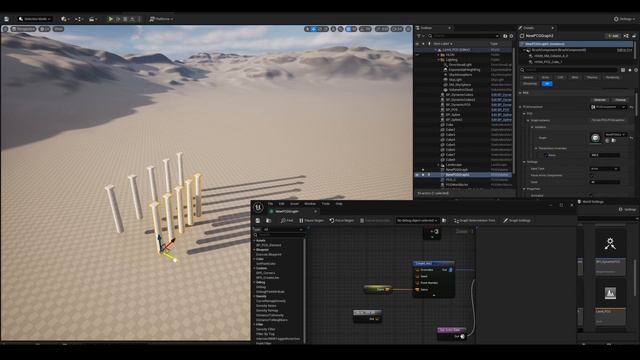Screen dimensions: 640x360
Task: Click the Cleanup button in Details
Action: [620, 100]
